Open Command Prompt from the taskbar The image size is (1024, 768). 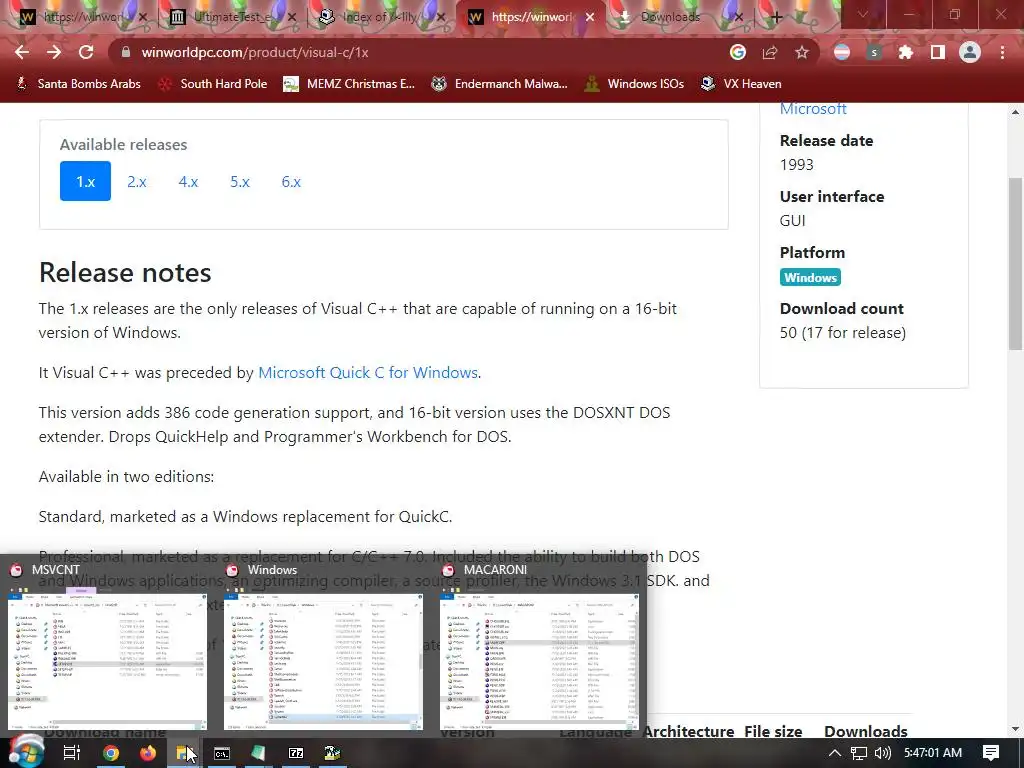[x=222, y=753]
